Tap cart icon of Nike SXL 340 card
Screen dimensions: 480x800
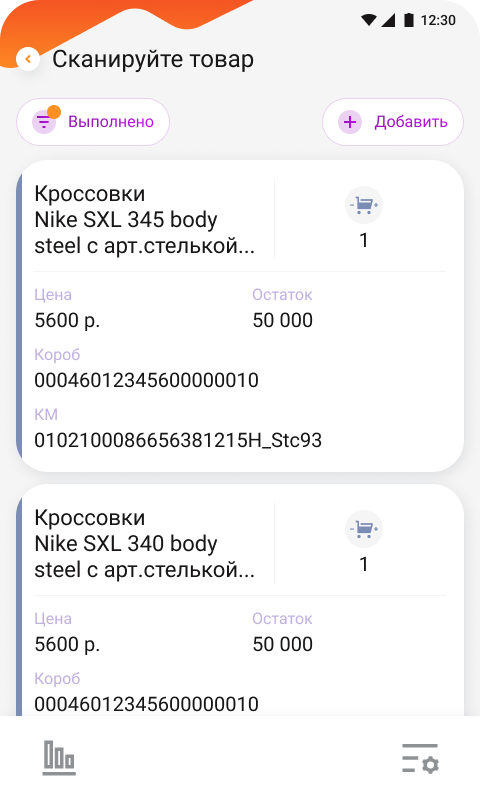pos(364,529)
